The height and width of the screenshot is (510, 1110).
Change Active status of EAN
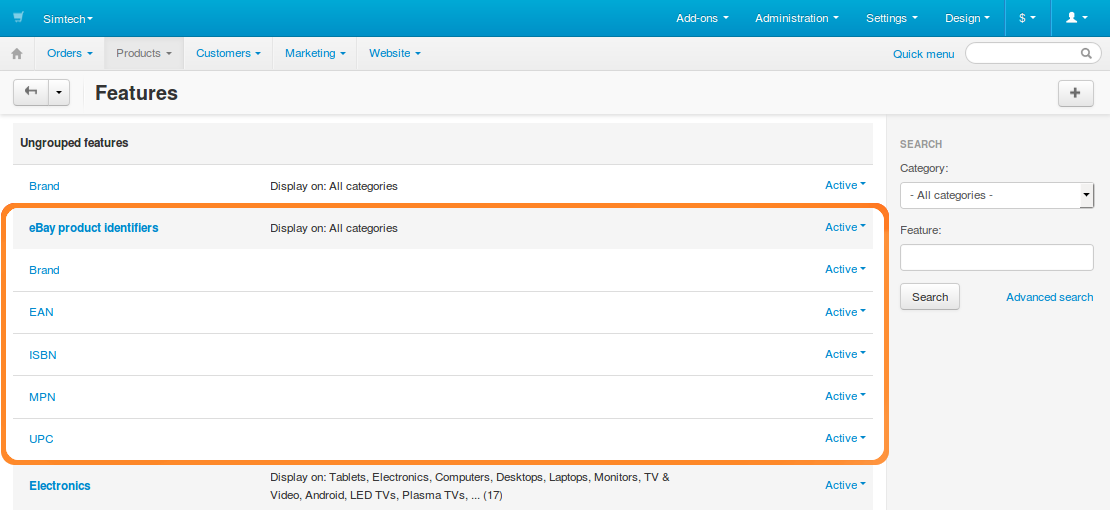(x=845, y=312)
